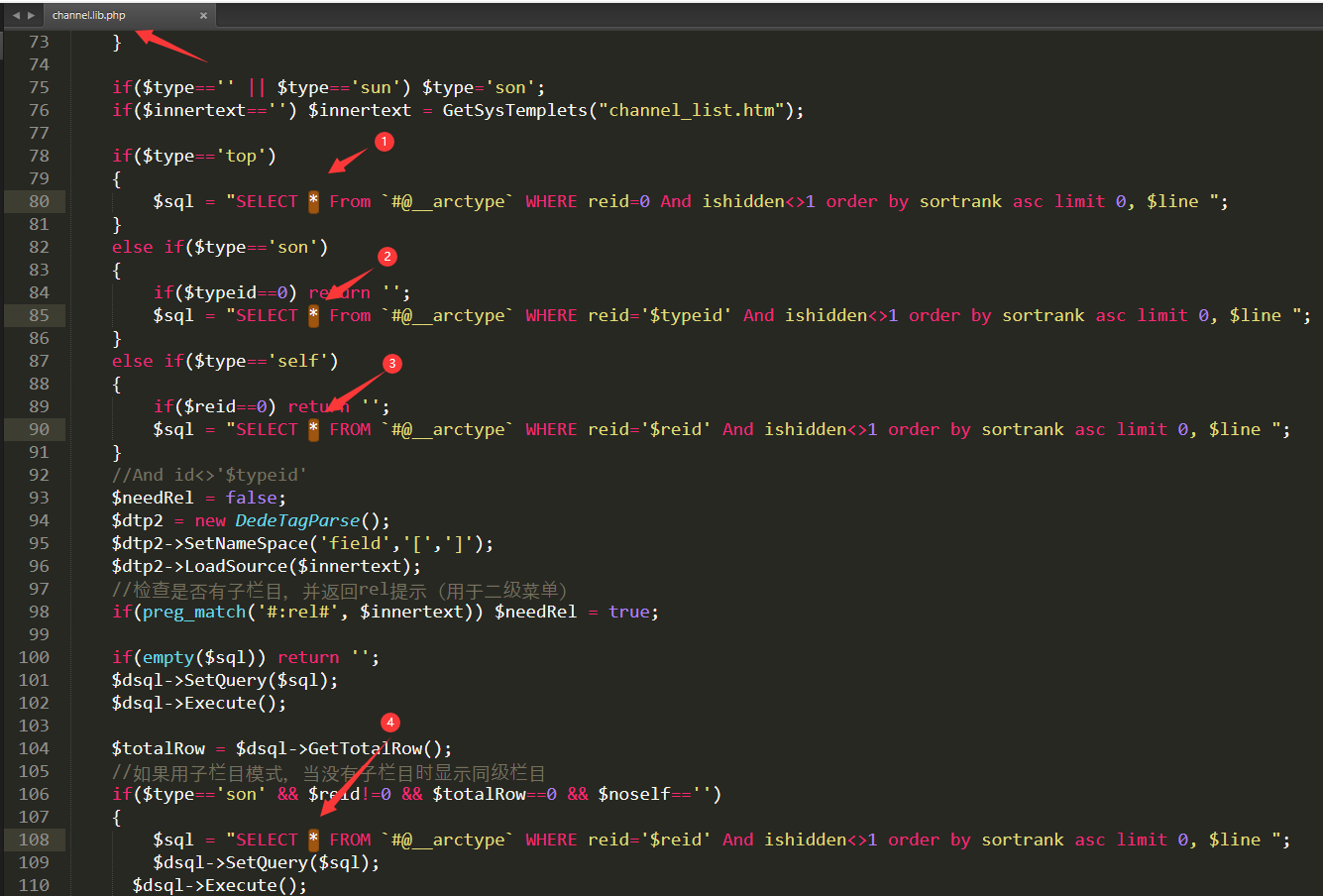Click reid='$typeid' in the line 85 query
The height and width of the screenshot is (896, 1323).
pos(660,315)
